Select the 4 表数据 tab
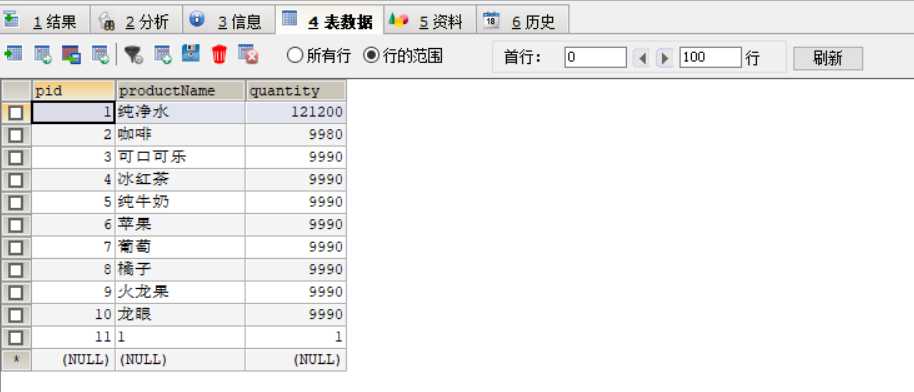The height and width of the screenshot is (392, 914). (330, 20)
